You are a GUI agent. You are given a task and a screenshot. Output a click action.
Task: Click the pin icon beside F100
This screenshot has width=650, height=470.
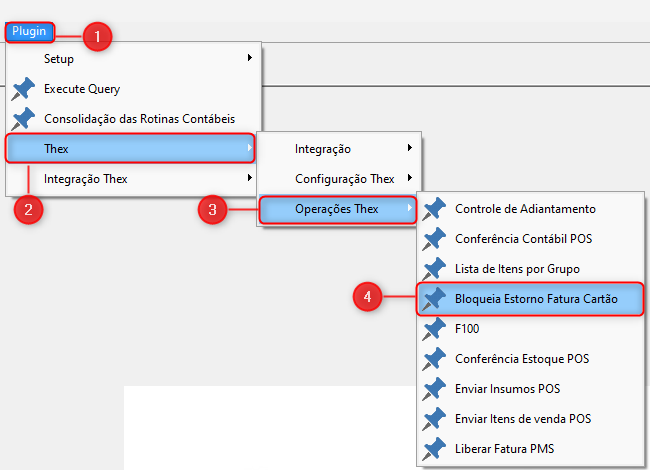[435, 329]
